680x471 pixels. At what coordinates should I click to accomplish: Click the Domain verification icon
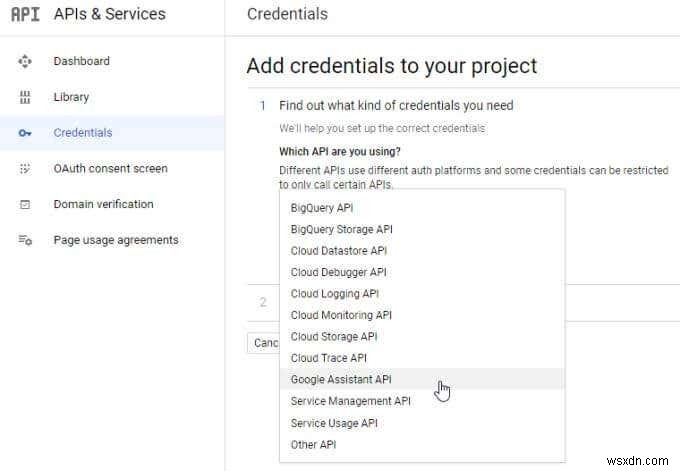pos(26,204)
